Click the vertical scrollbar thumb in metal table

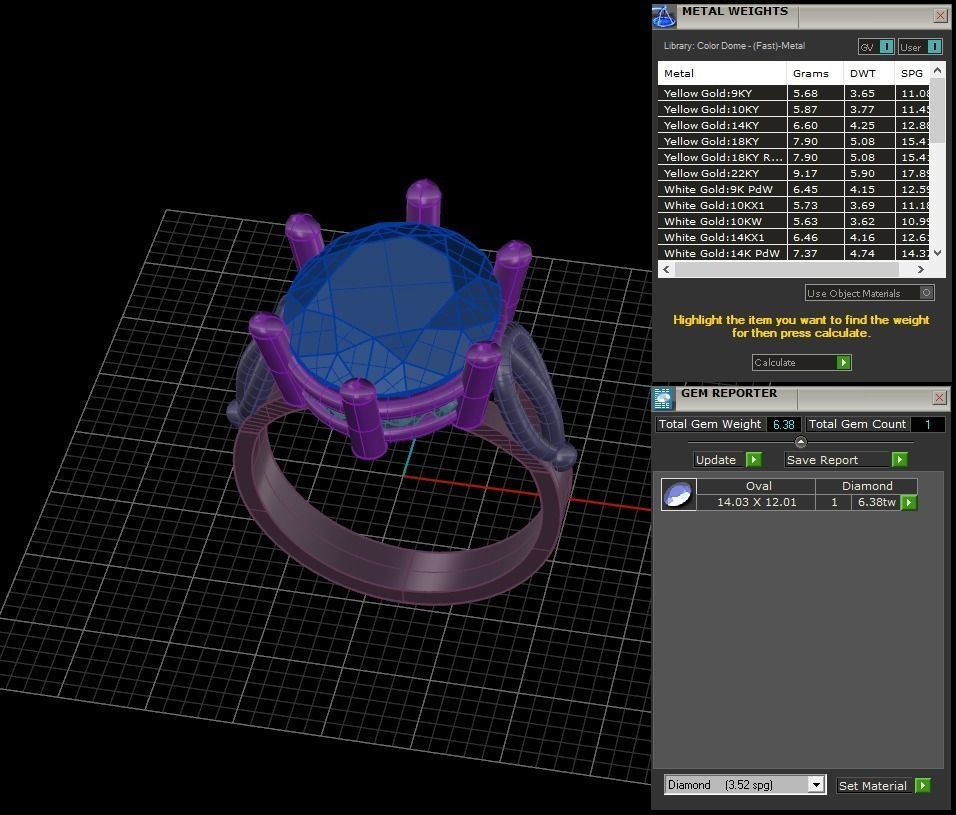[938, 110]
